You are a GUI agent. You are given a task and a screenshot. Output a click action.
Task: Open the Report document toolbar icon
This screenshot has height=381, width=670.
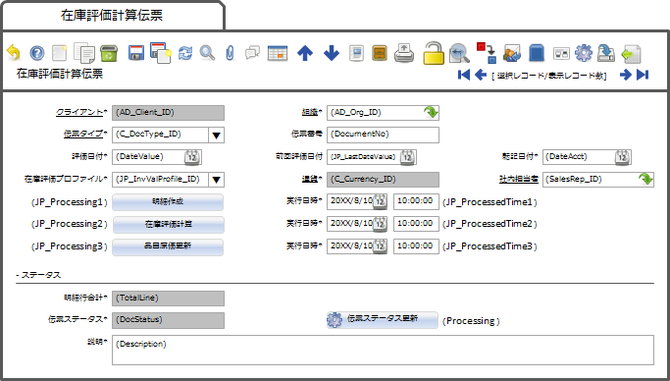tap(356, 53)
